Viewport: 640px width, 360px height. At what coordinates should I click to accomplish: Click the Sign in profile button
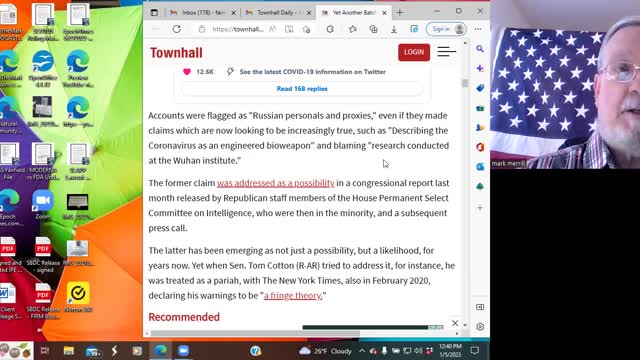coord(446,29)
